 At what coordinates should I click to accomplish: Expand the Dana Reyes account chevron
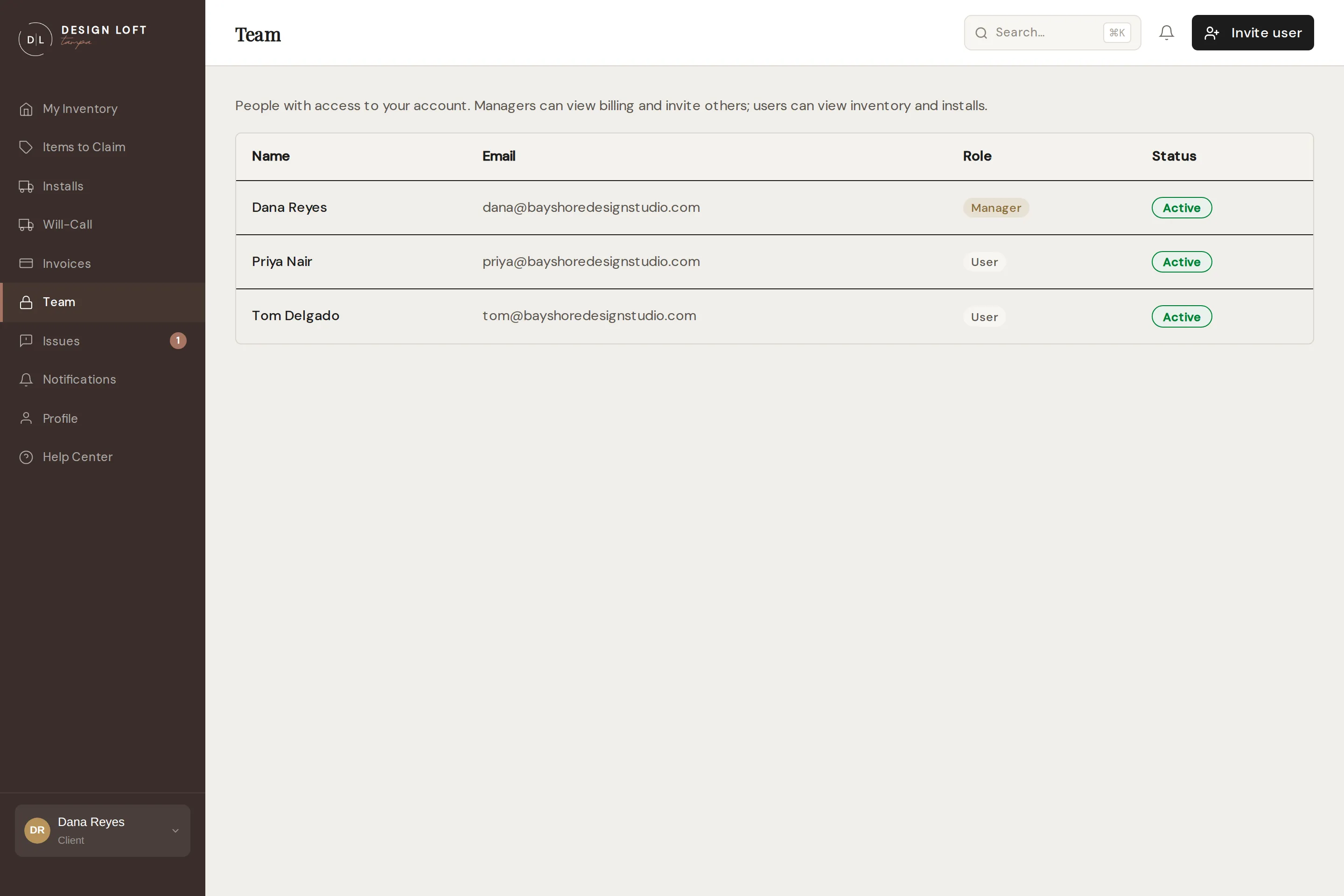click(175, 830)
